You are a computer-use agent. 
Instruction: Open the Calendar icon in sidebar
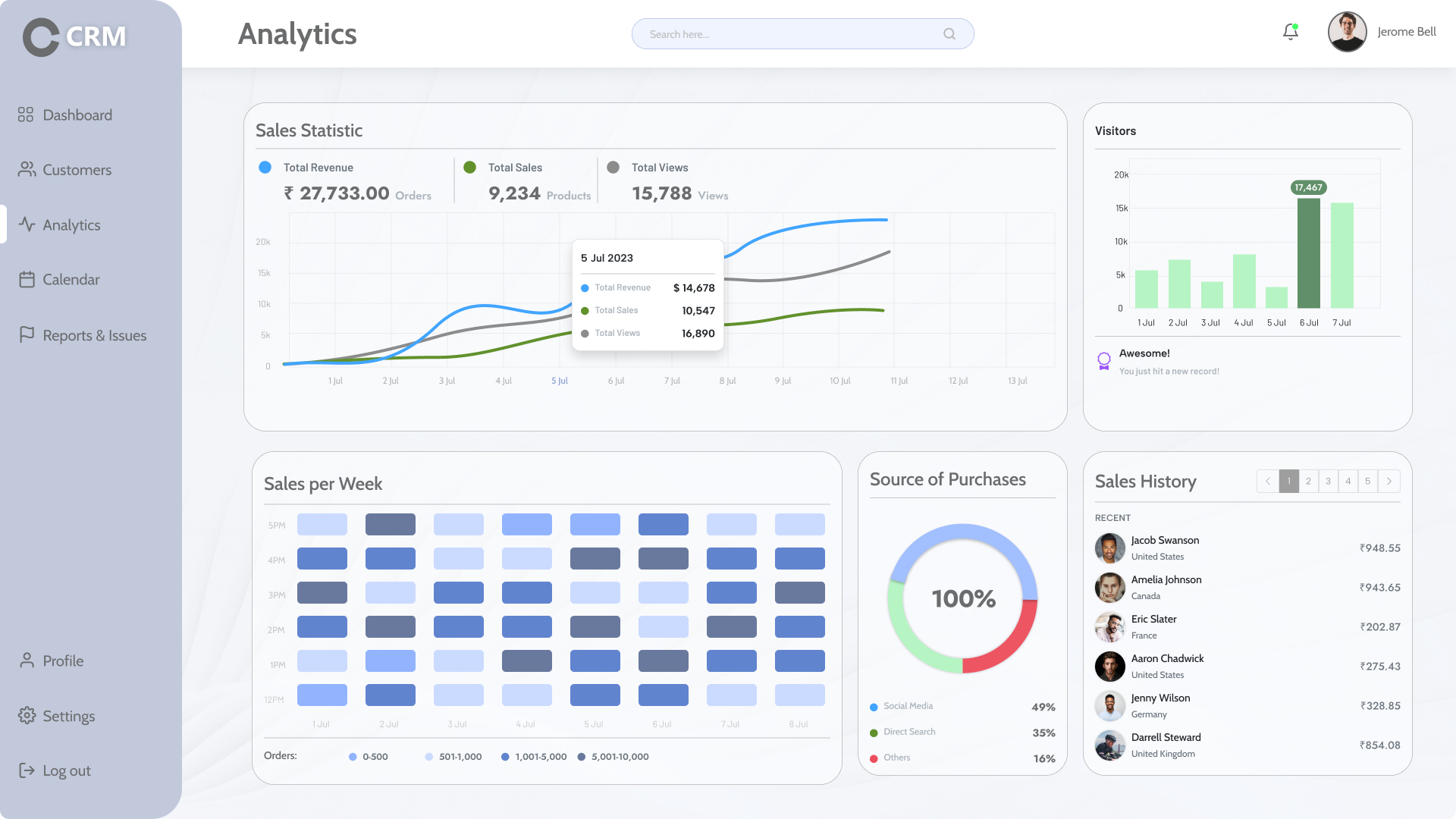pos(26,279)
